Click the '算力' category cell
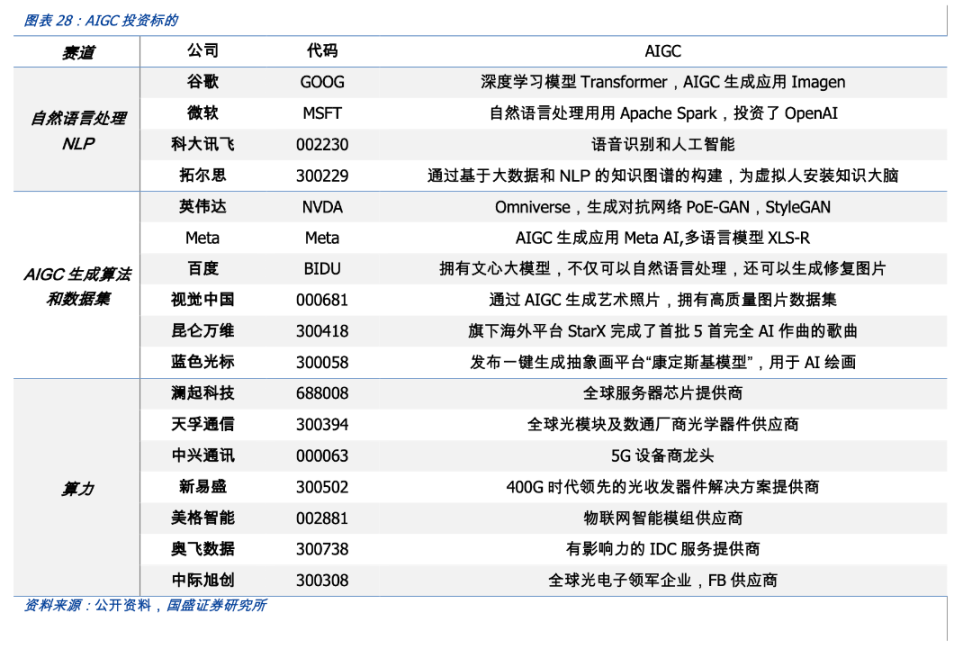972x649 pixels. pos(78,489)
